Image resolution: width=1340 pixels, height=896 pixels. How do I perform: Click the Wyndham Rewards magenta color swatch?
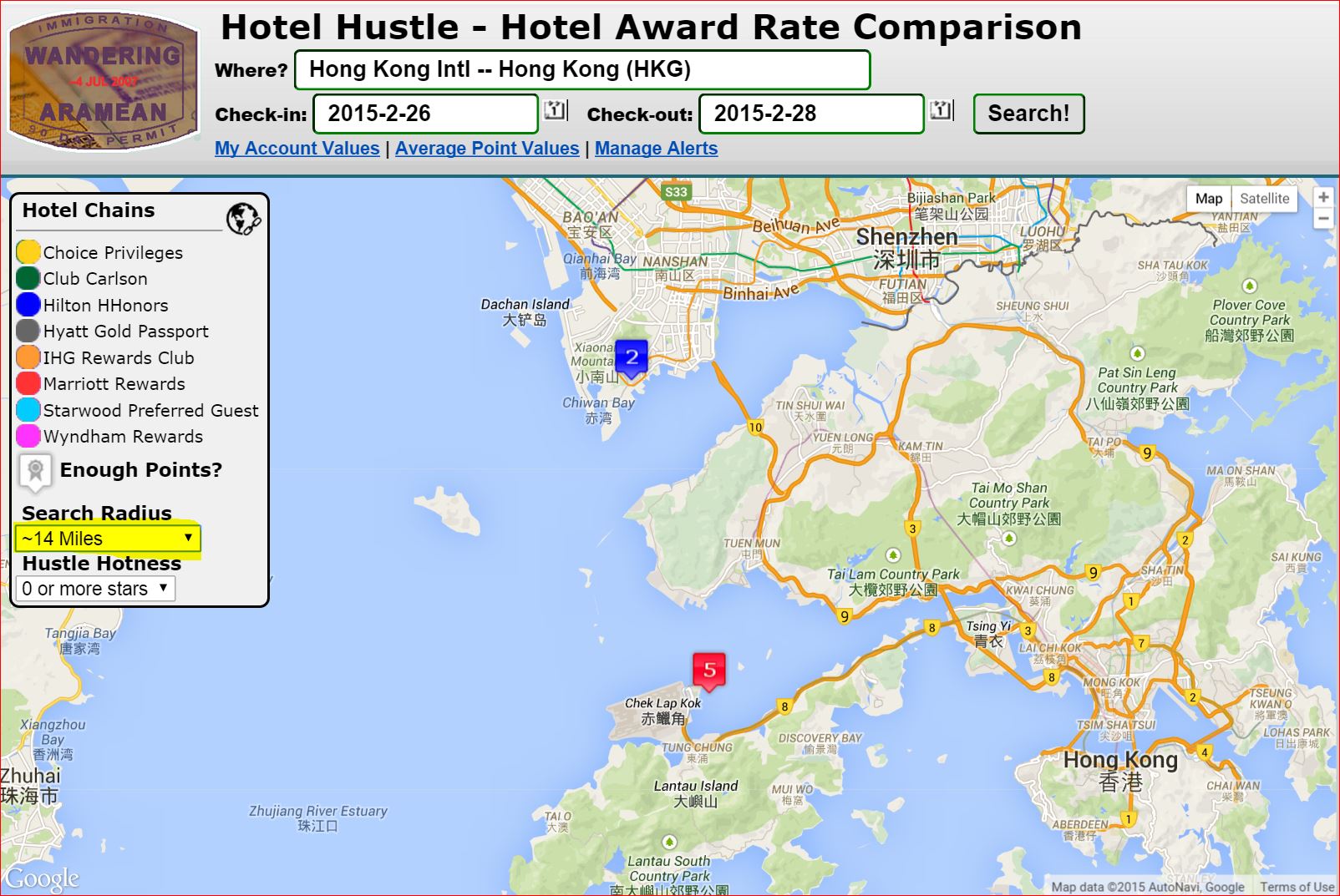[x=28, y=436]
